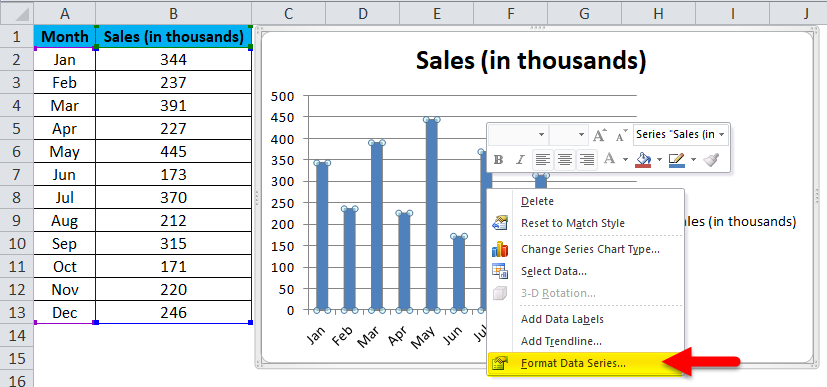Click the Mar axis label

370,335
